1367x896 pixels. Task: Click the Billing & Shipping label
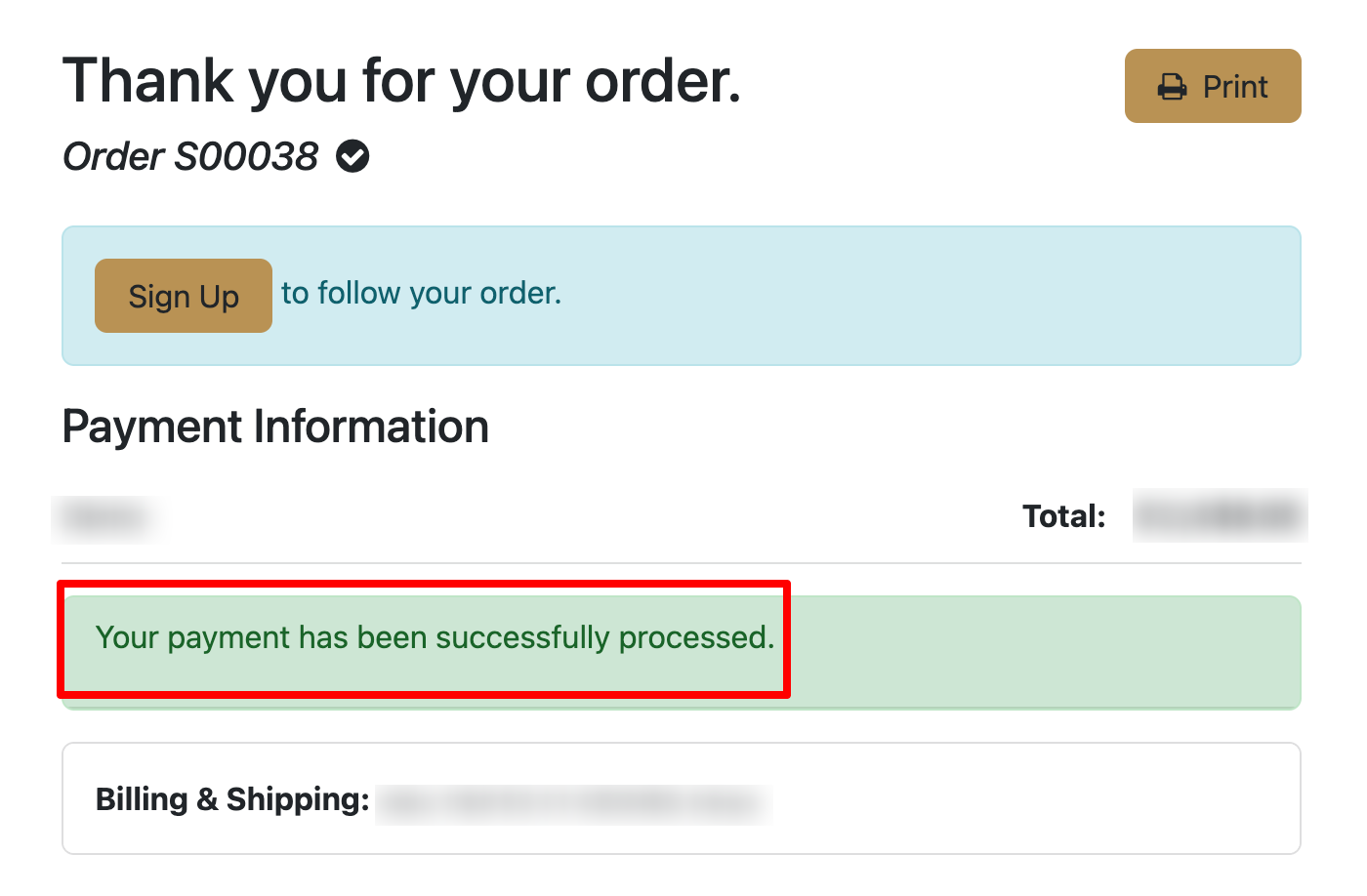click(232, 799)
